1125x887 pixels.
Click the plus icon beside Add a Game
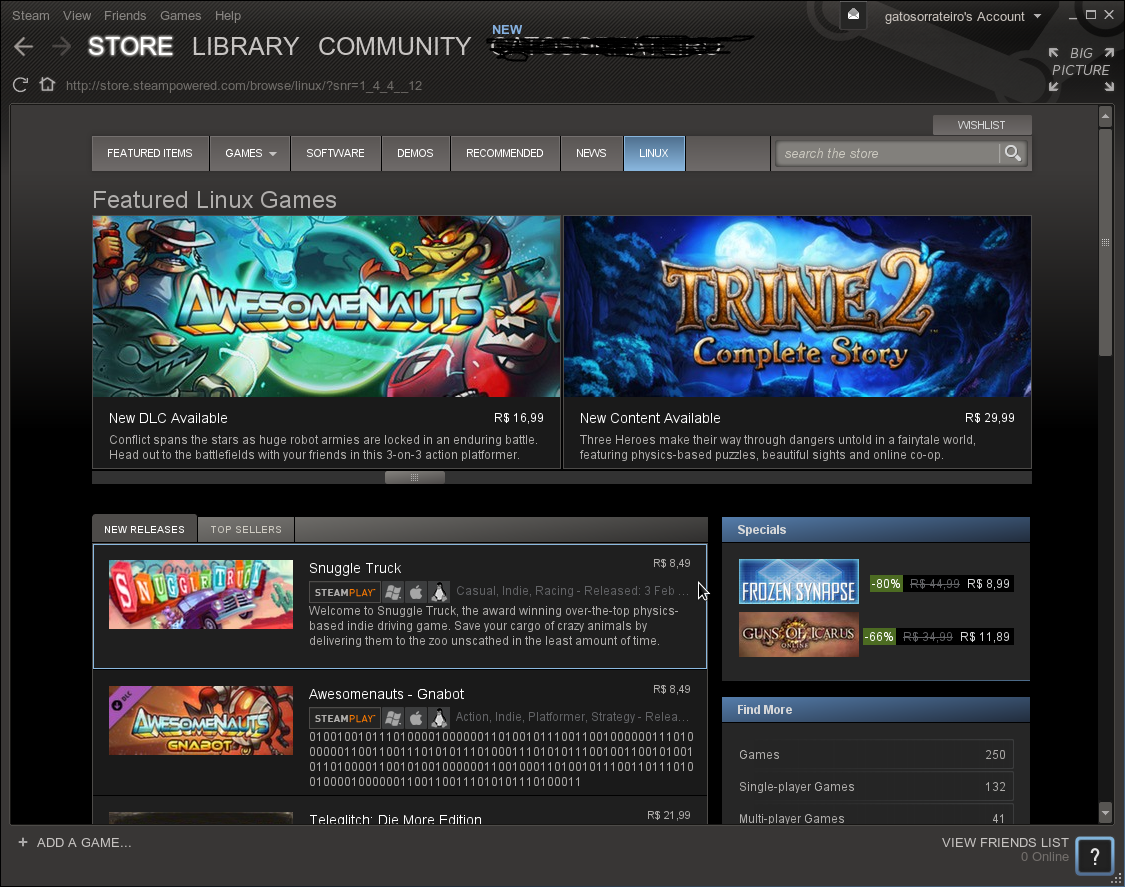point(23,843)
